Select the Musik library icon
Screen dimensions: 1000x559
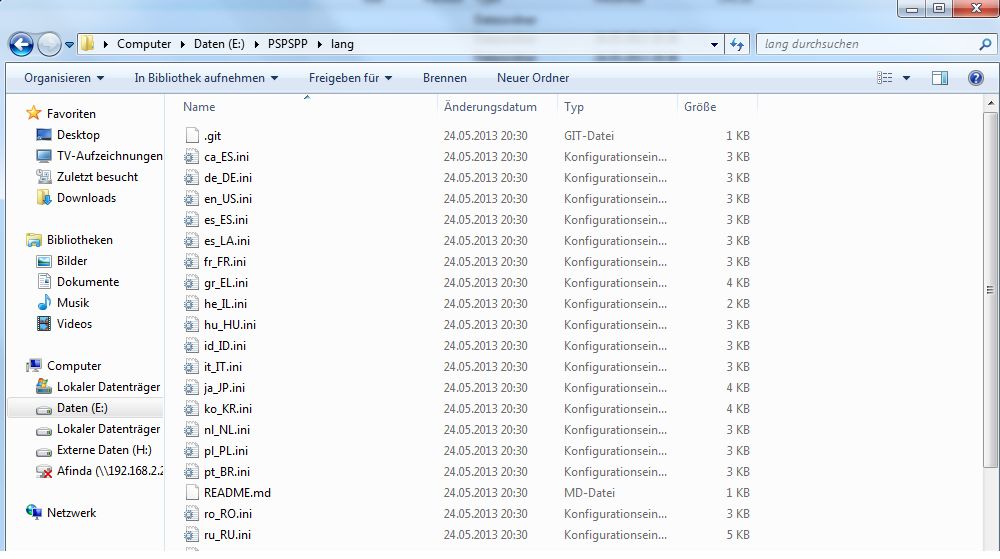[x=44, y=303]
